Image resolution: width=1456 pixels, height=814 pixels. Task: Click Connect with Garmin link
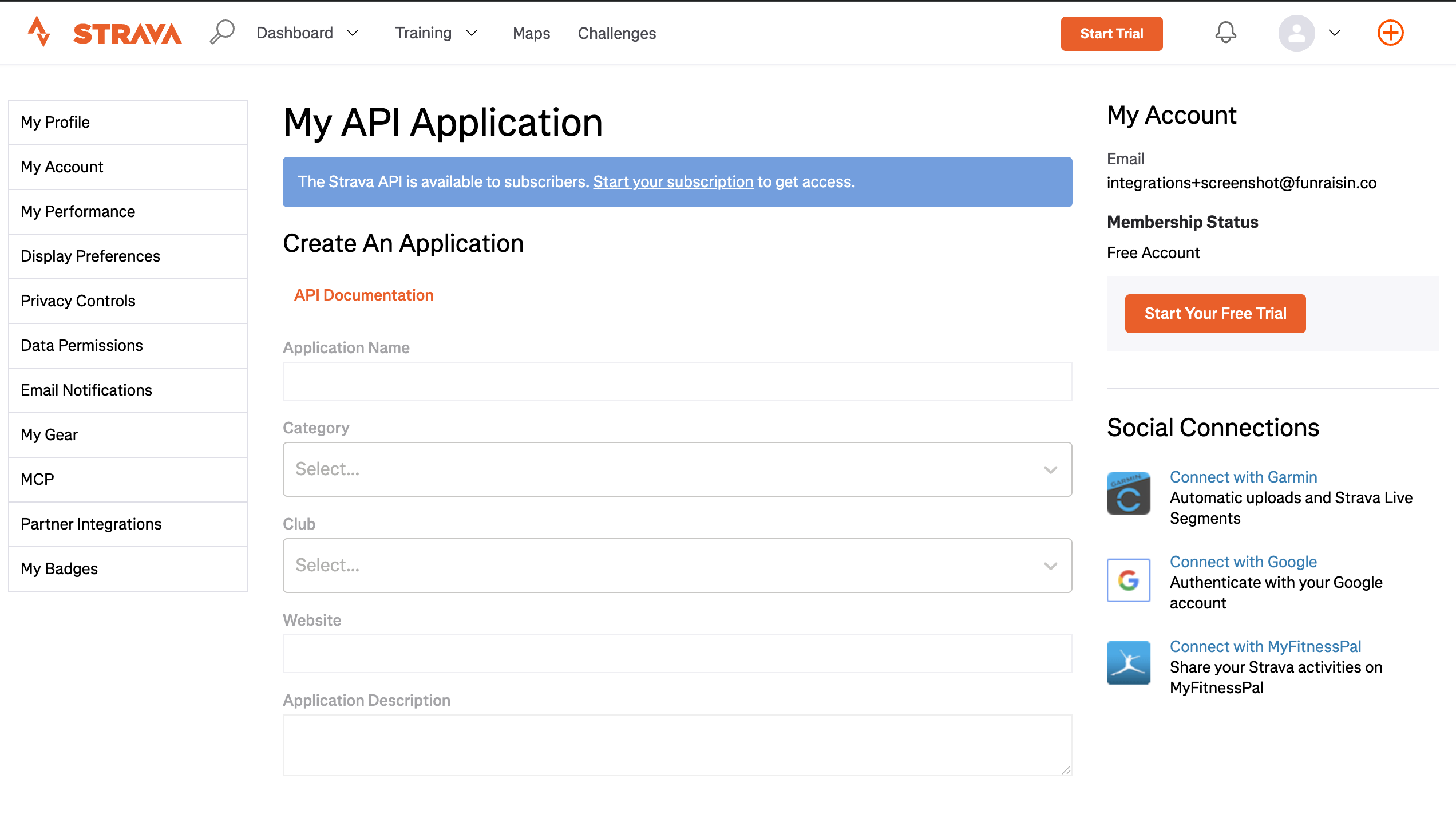tap(1243, 477)
